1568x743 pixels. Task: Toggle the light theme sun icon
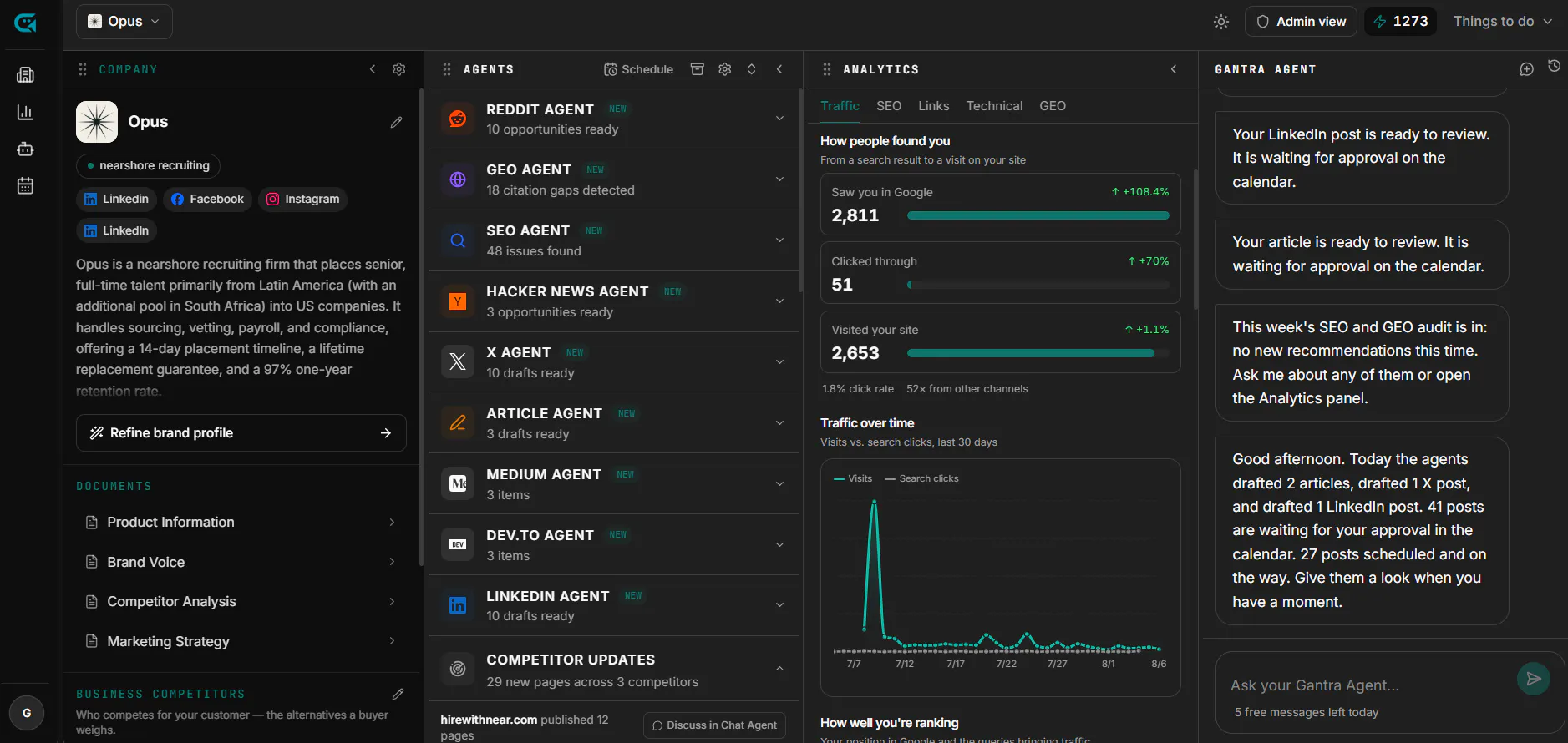tap(1221, 22)
